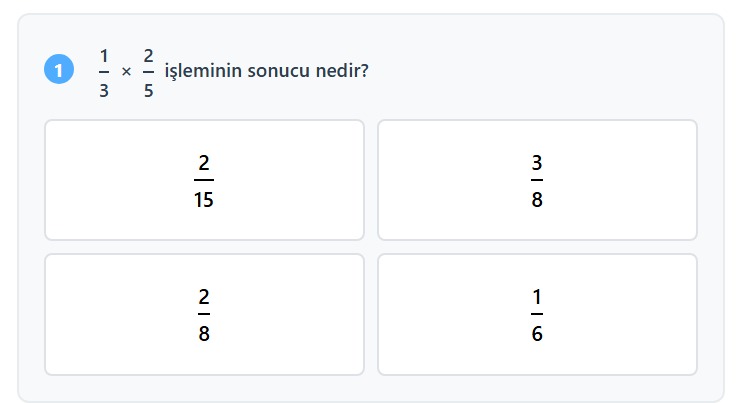Select the 1/6 answer card
The height and width of the screenshot is (403, 740).
coord(537,314)
